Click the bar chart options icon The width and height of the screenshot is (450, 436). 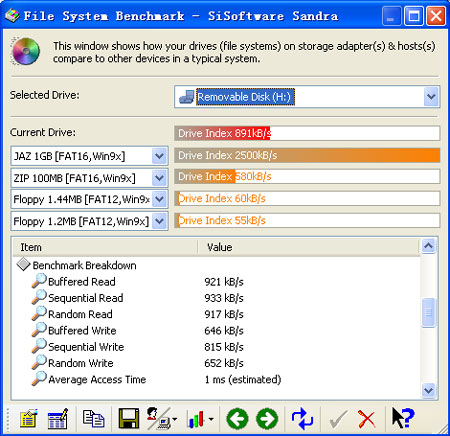199,418
